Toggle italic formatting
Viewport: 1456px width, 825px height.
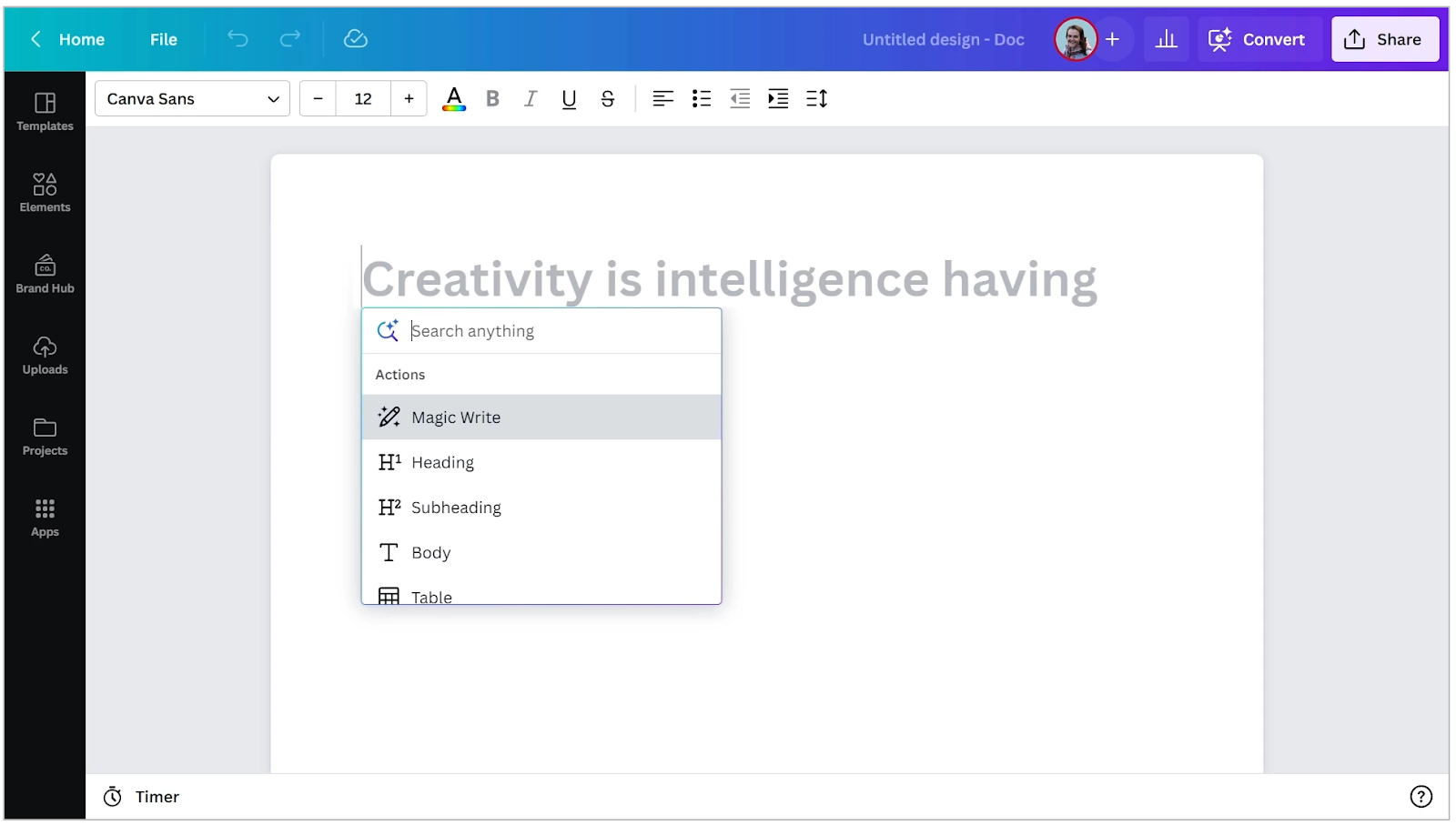pos(531,98)
